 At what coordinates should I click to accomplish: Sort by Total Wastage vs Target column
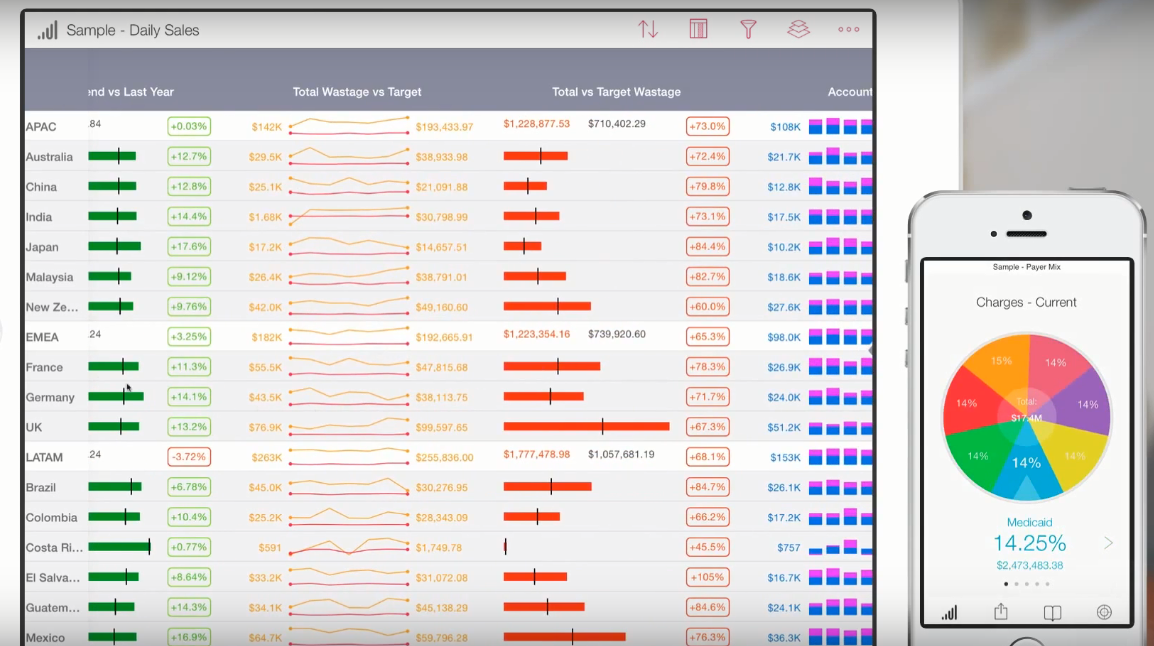point(357,92)
